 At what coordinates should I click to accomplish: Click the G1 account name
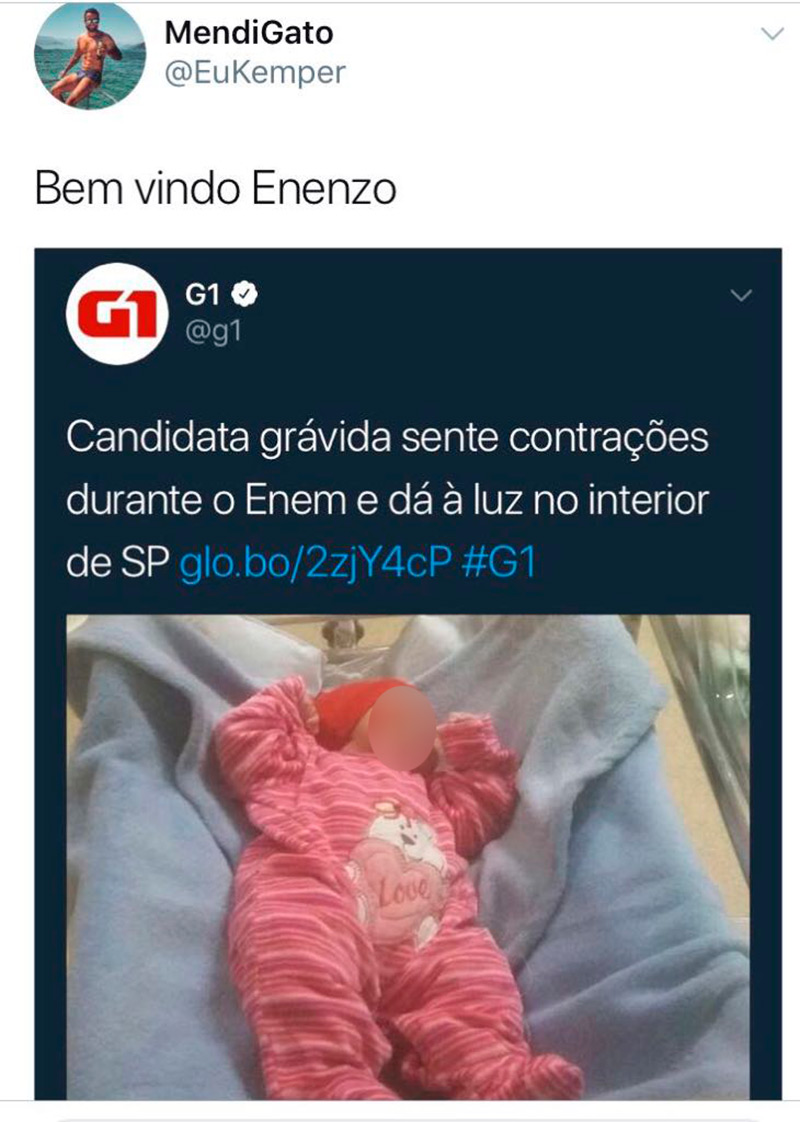(203, 294)
